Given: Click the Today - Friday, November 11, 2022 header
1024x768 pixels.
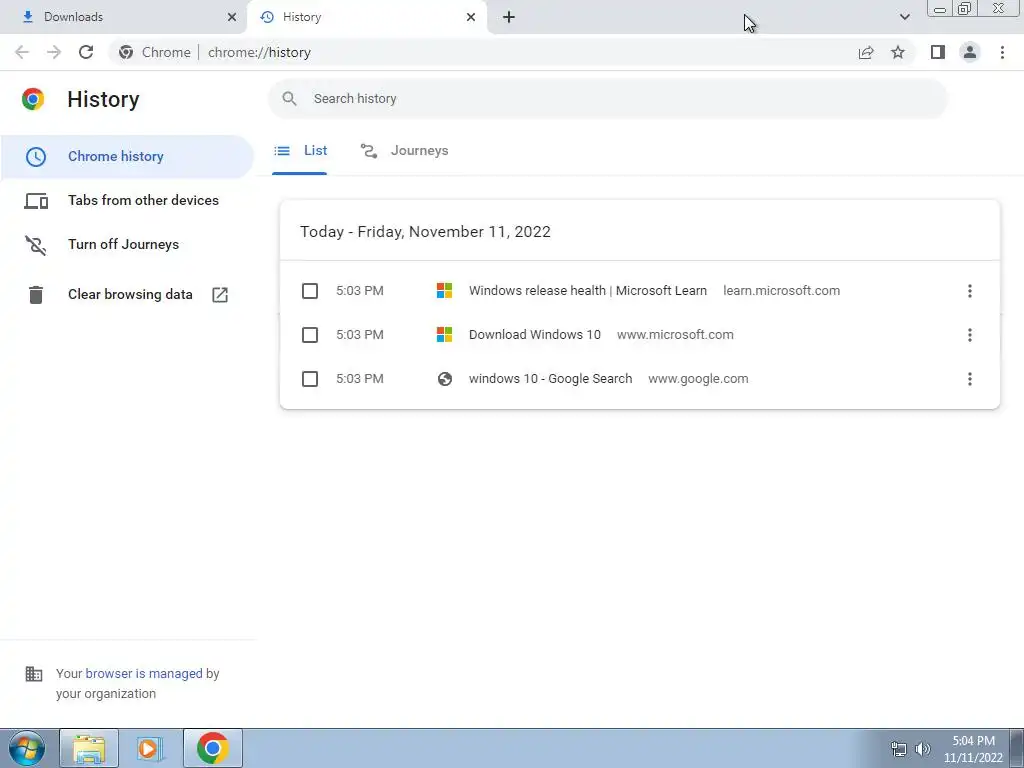Looking at the screenshot, I should (x=425, y=232).
